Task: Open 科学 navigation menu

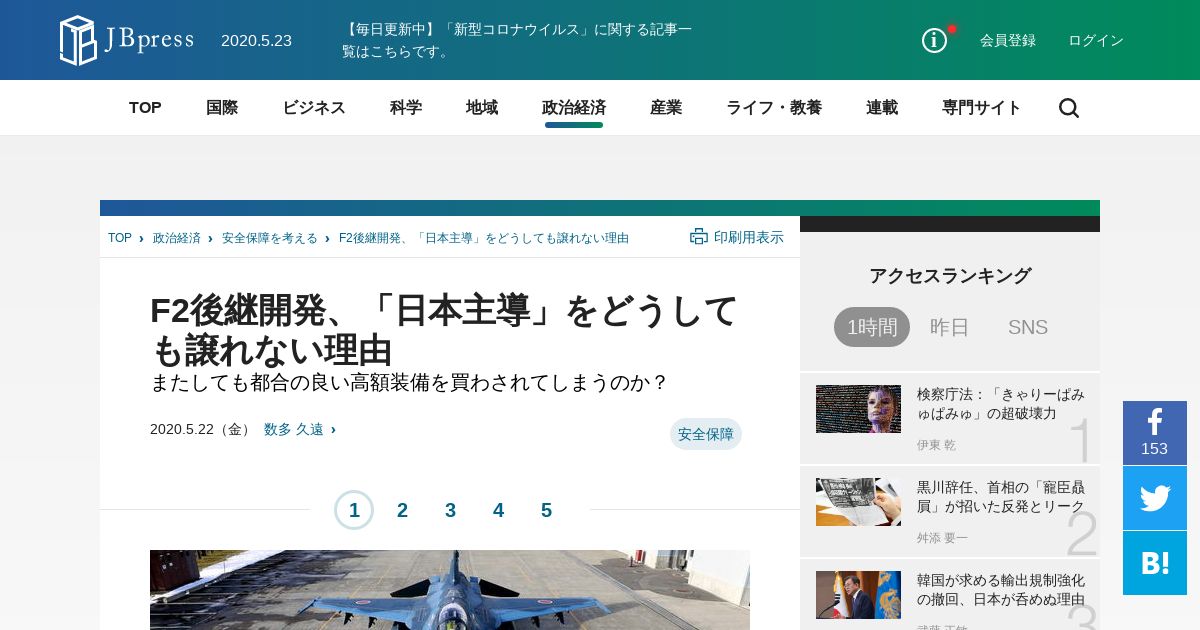Action: pyautogui.click(x=406, y=108)
